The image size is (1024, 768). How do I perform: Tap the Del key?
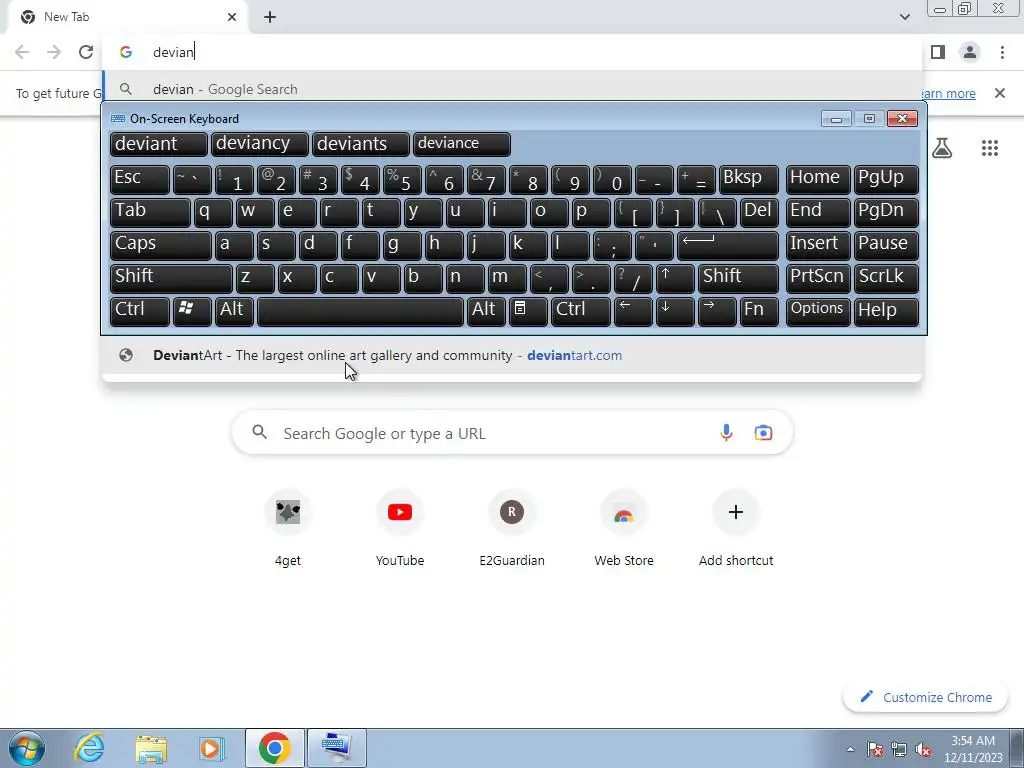(760, 212)
